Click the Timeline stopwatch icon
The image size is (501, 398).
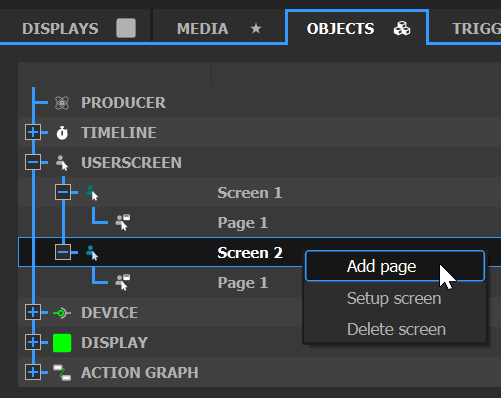click(62, 133)
